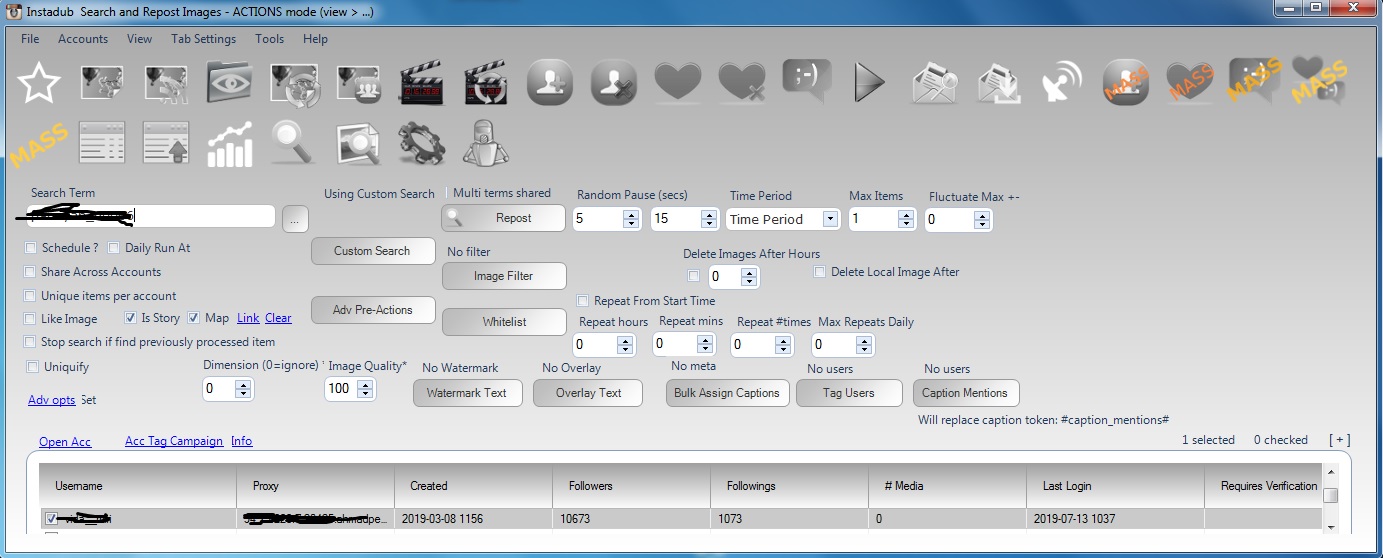Click the Repost button
This screenshot has width=1383, height=558.
tap(503, 218)
